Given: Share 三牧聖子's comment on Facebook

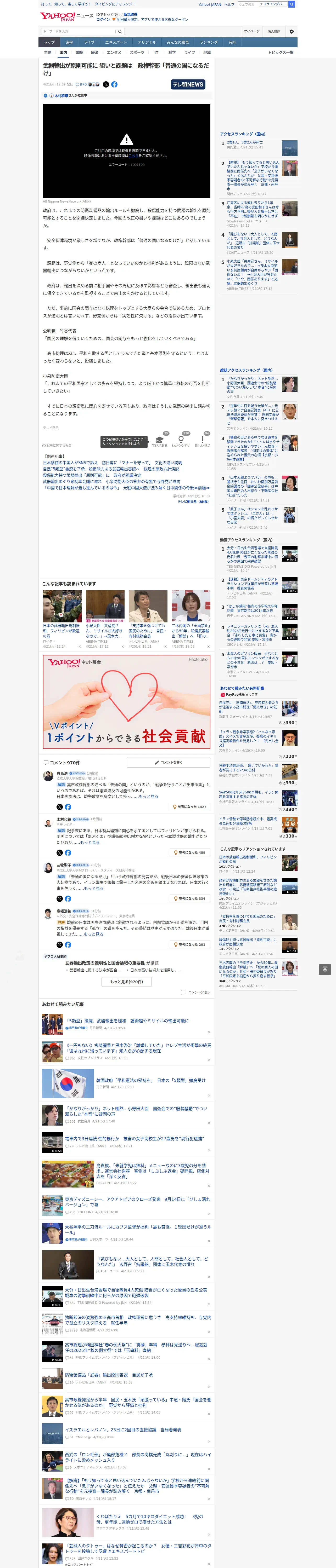Looking at the screenshot, I should coord(68,898).
